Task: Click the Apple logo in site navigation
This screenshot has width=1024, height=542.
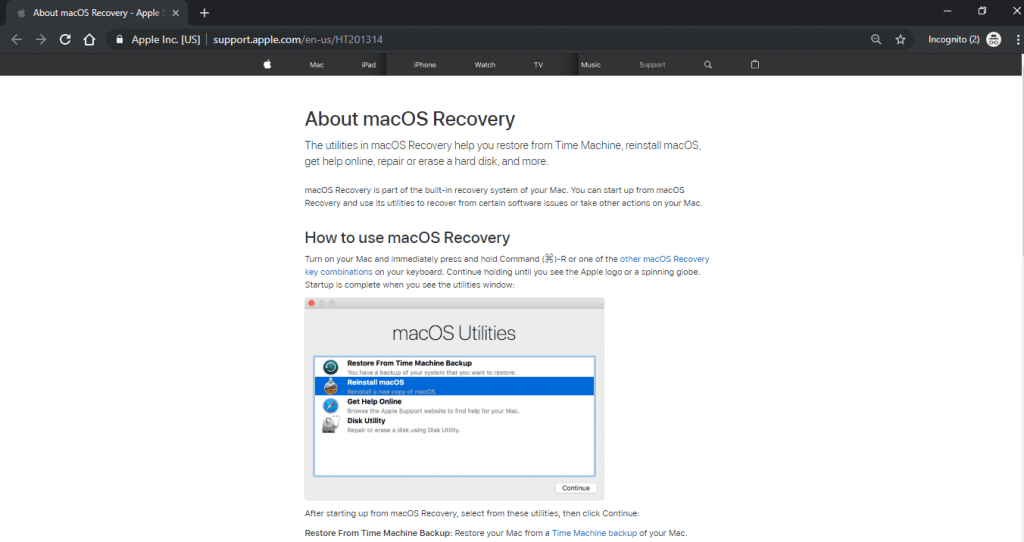Action: pyautogui.click(x=267, y=65)
